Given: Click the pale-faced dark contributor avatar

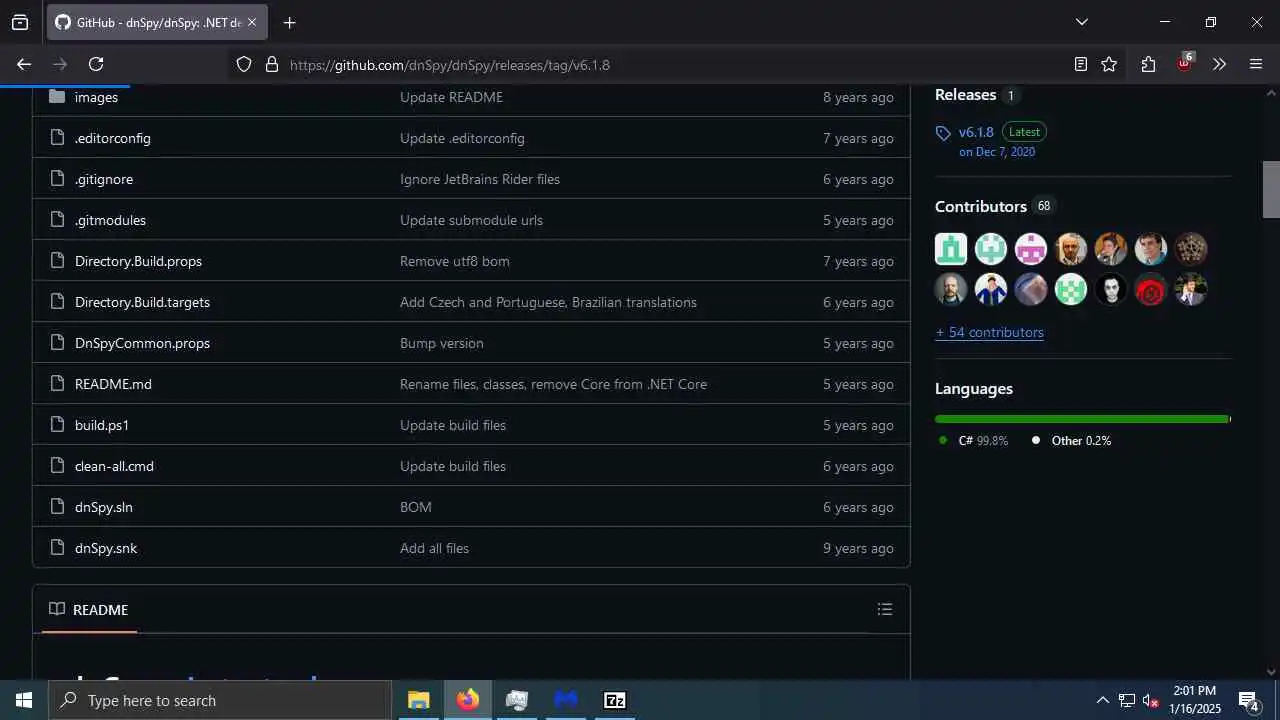Looking at the screenshot, I should (x=1111, y=289).
